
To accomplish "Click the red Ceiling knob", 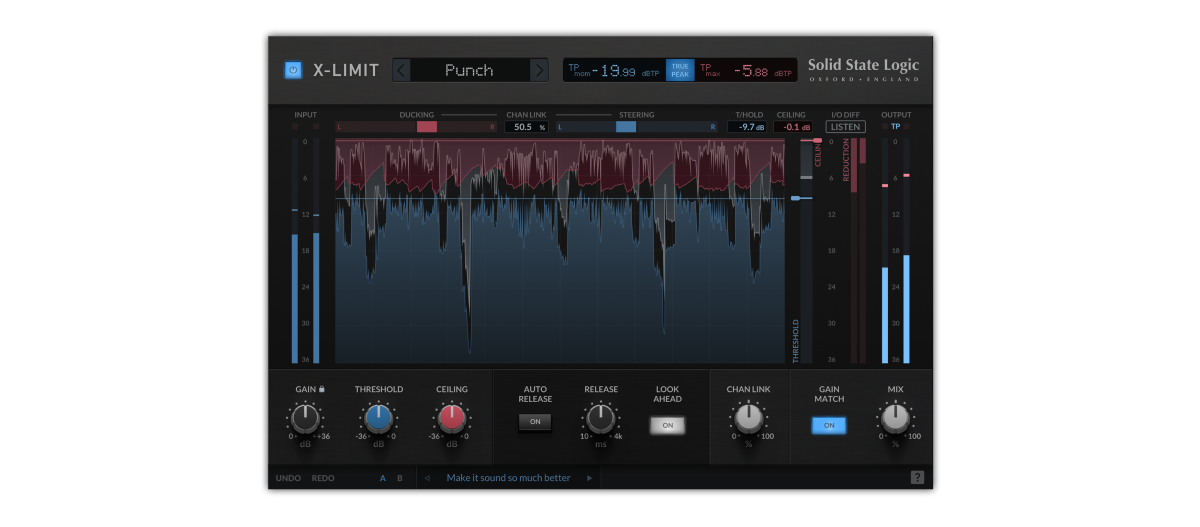I will pos(451,419).
